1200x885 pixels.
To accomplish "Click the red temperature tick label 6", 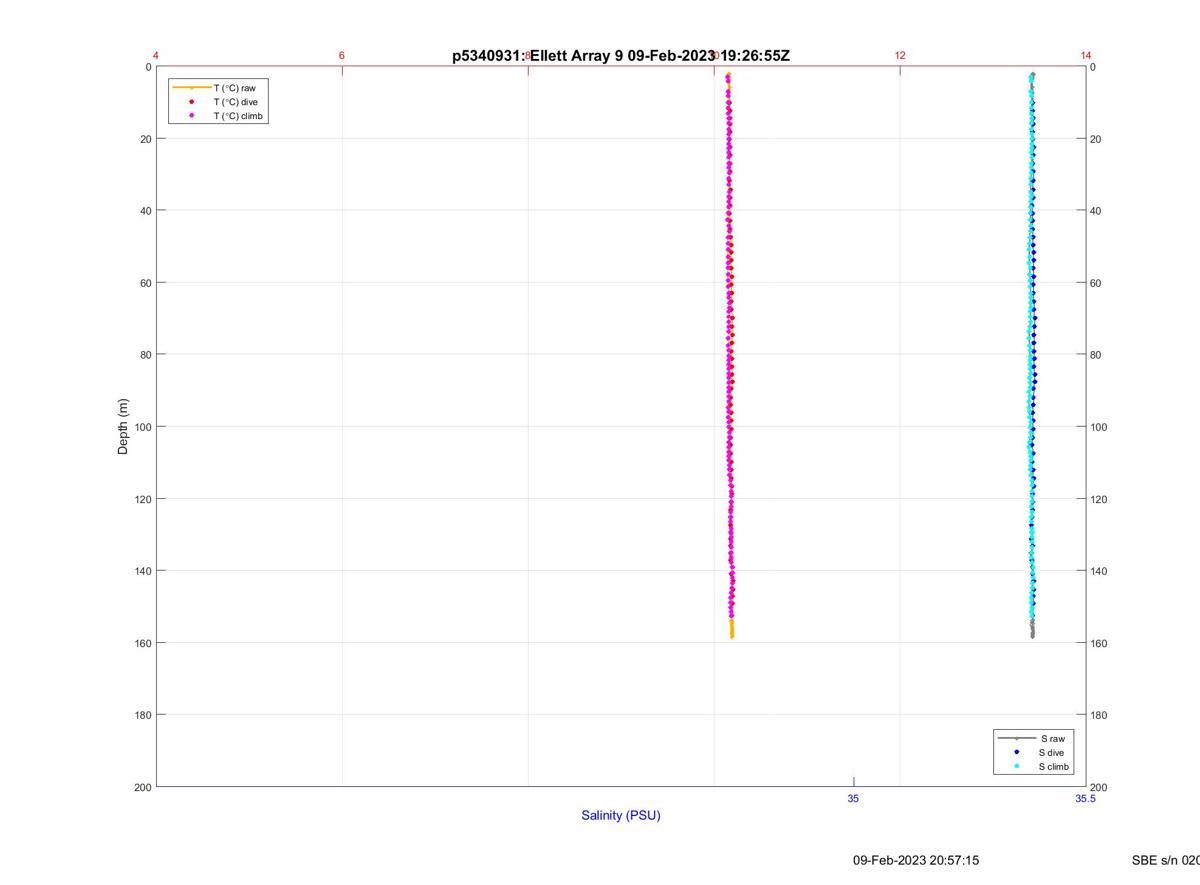I will pos(342,55).
